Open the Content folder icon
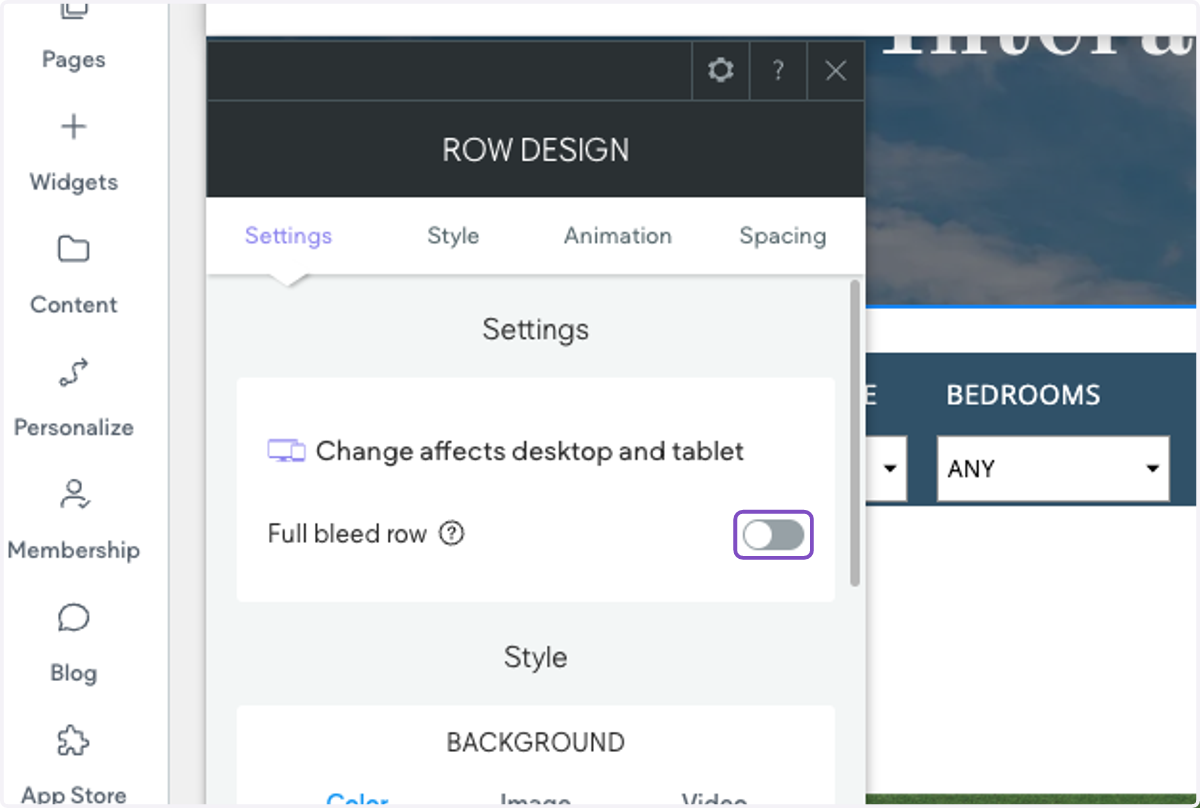This screenshot has width=1200, height=808. coord(73,249)
